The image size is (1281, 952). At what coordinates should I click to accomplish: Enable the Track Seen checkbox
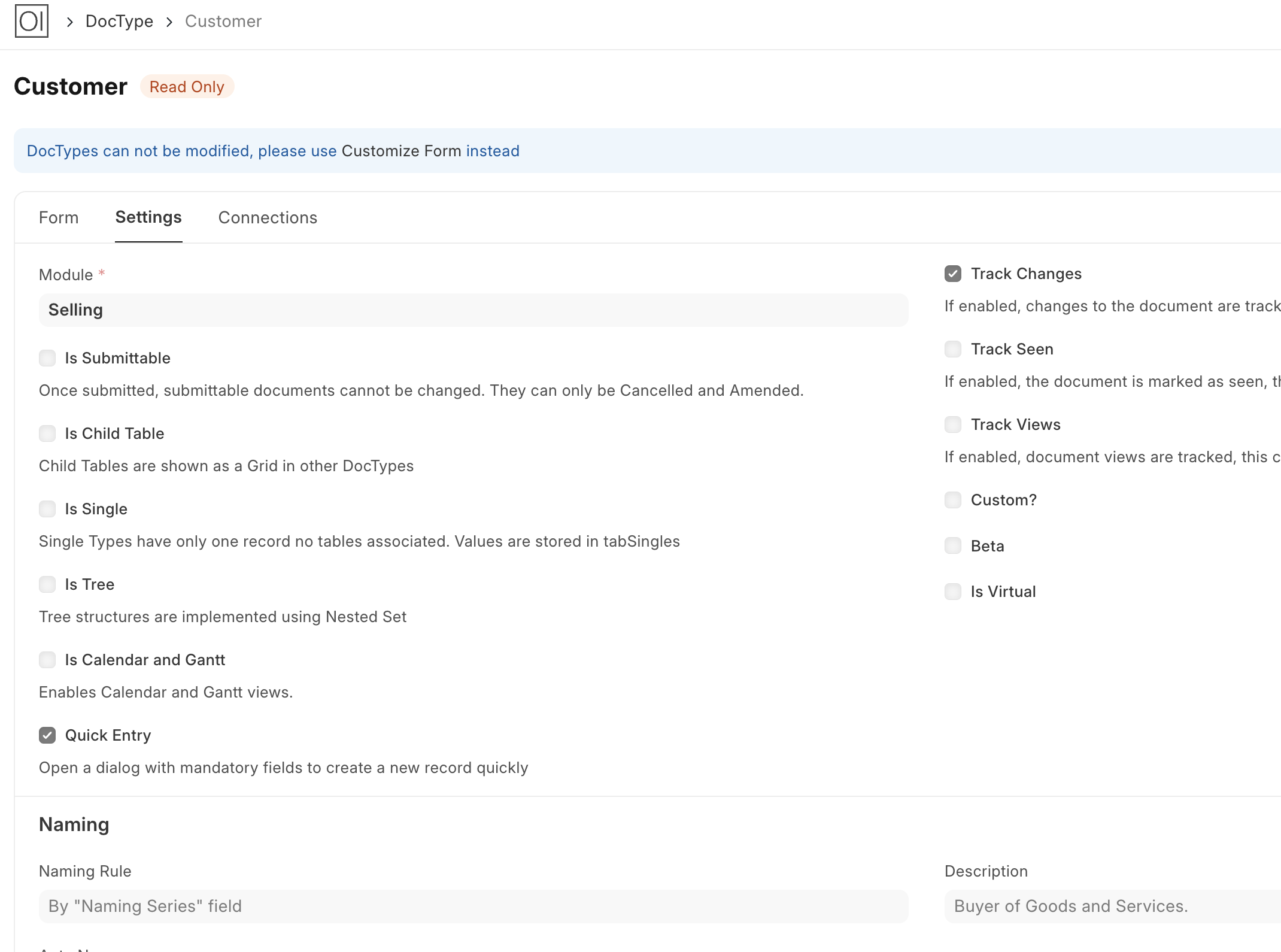point(953,349)
